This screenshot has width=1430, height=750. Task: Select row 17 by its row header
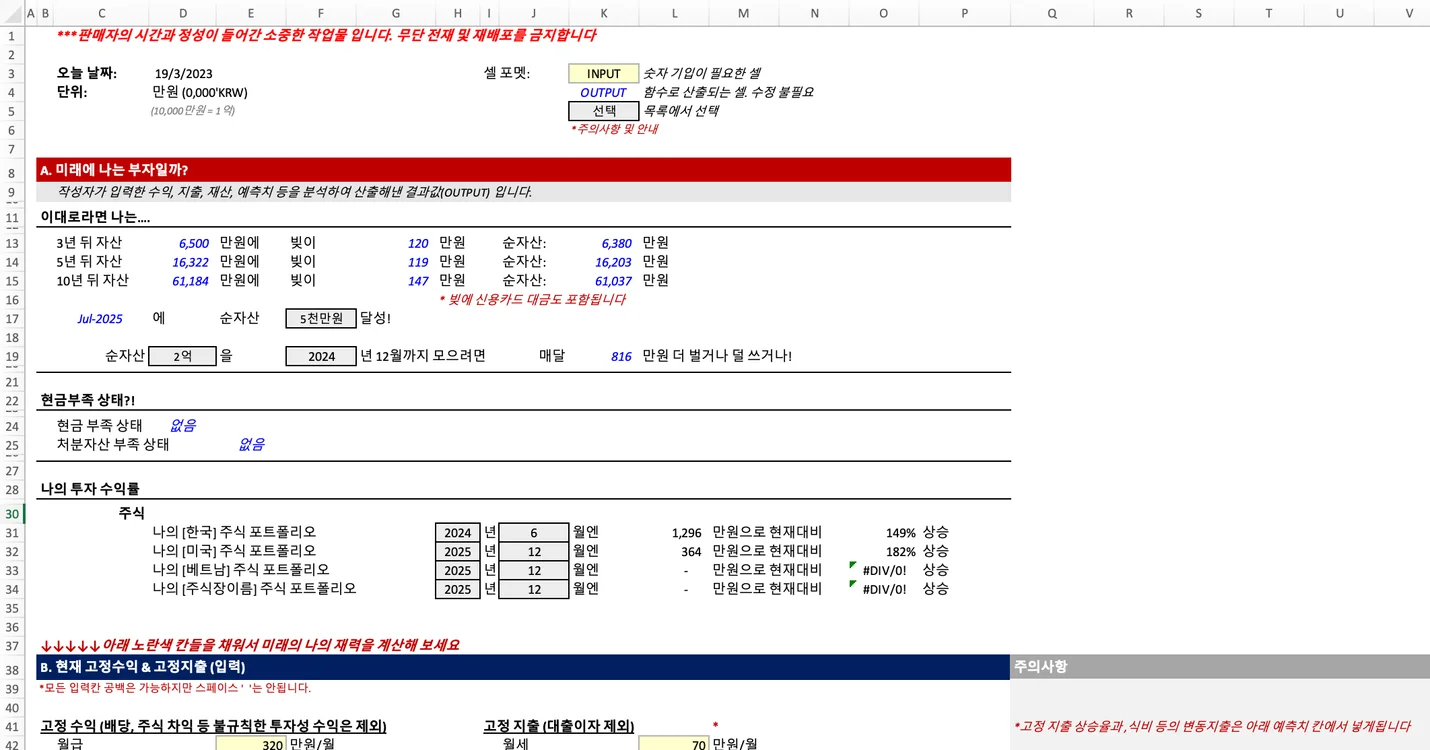point(12,319)
